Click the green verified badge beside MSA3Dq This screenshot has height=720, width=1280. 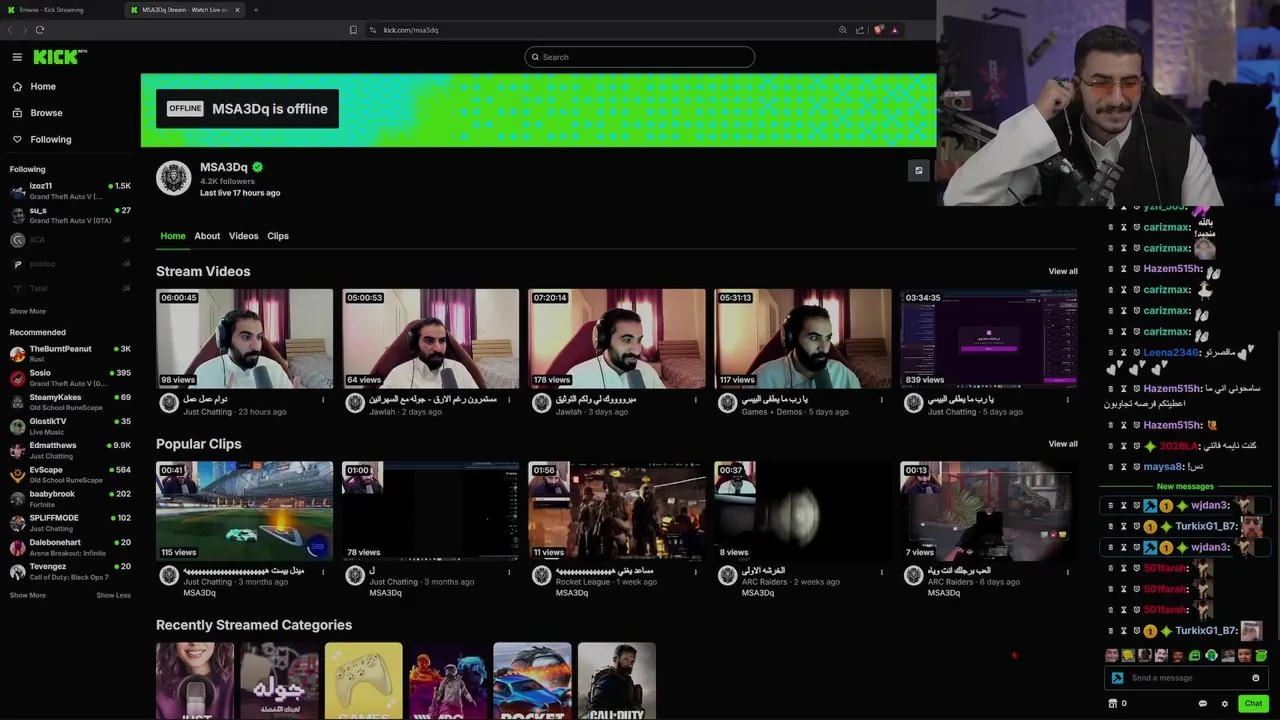point(258,167)
